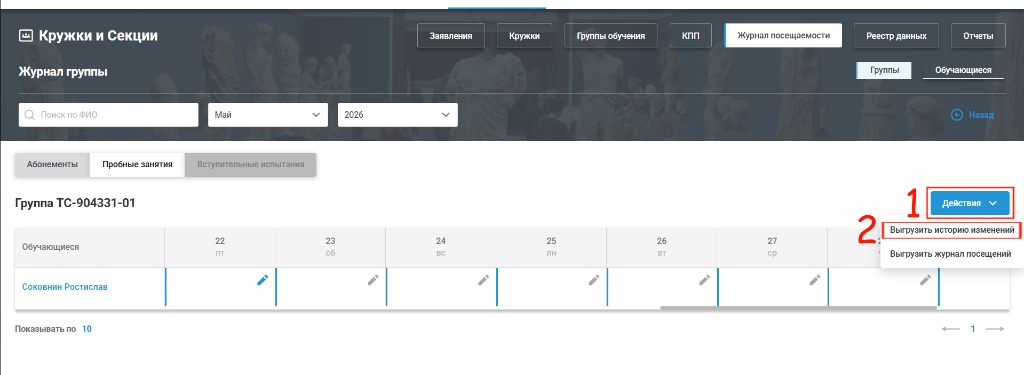Click the Кружки и Секции logo icon
The image size is (1024, 375).
(25, 35)
